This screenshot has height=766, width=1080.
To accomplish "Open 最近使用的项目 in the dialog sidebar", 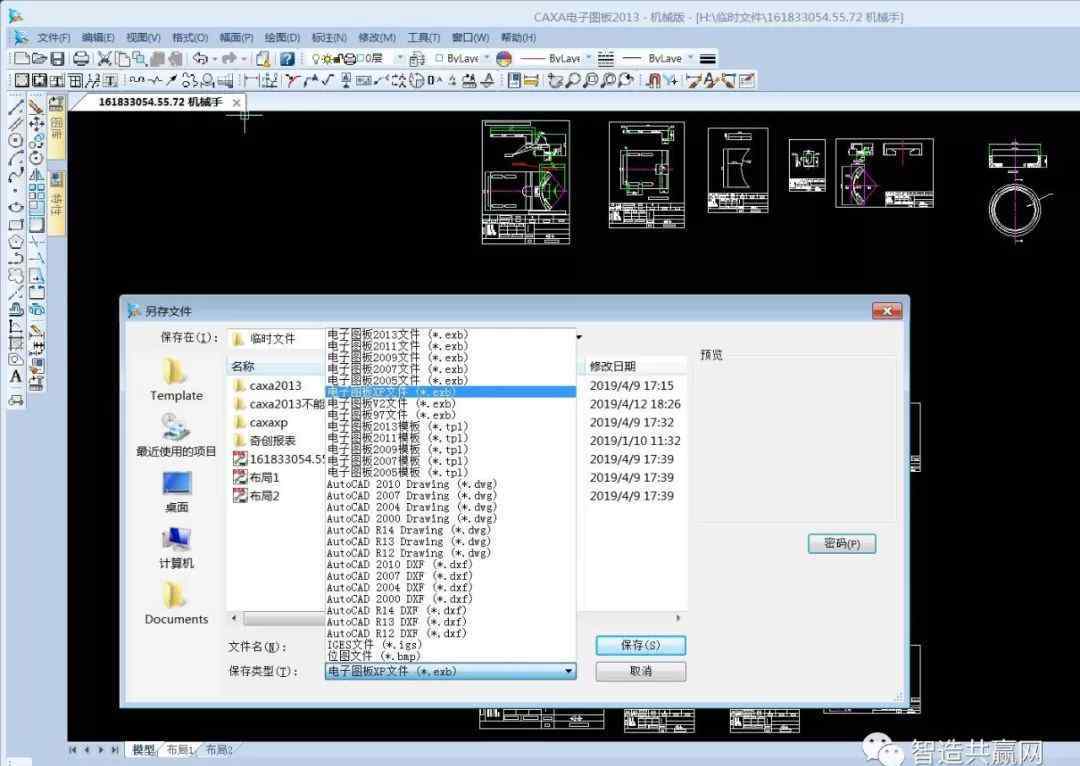I will pyautogui.click(x=176, y=435).
